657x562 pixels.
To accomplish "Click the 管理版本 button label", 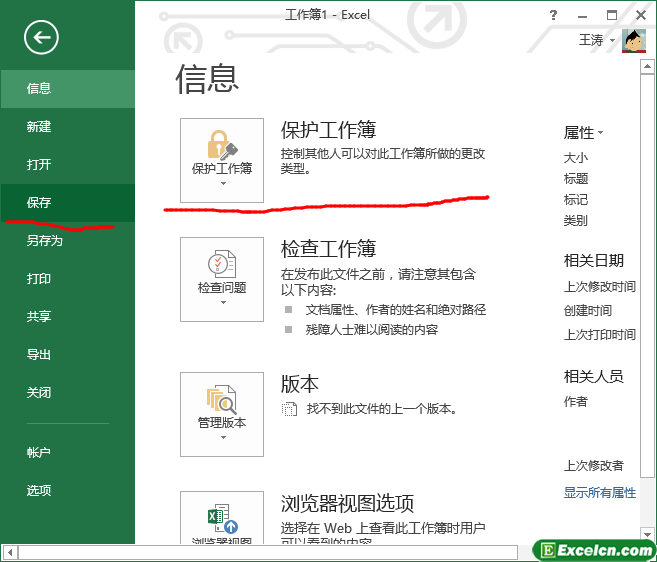I will coord(222,423).
